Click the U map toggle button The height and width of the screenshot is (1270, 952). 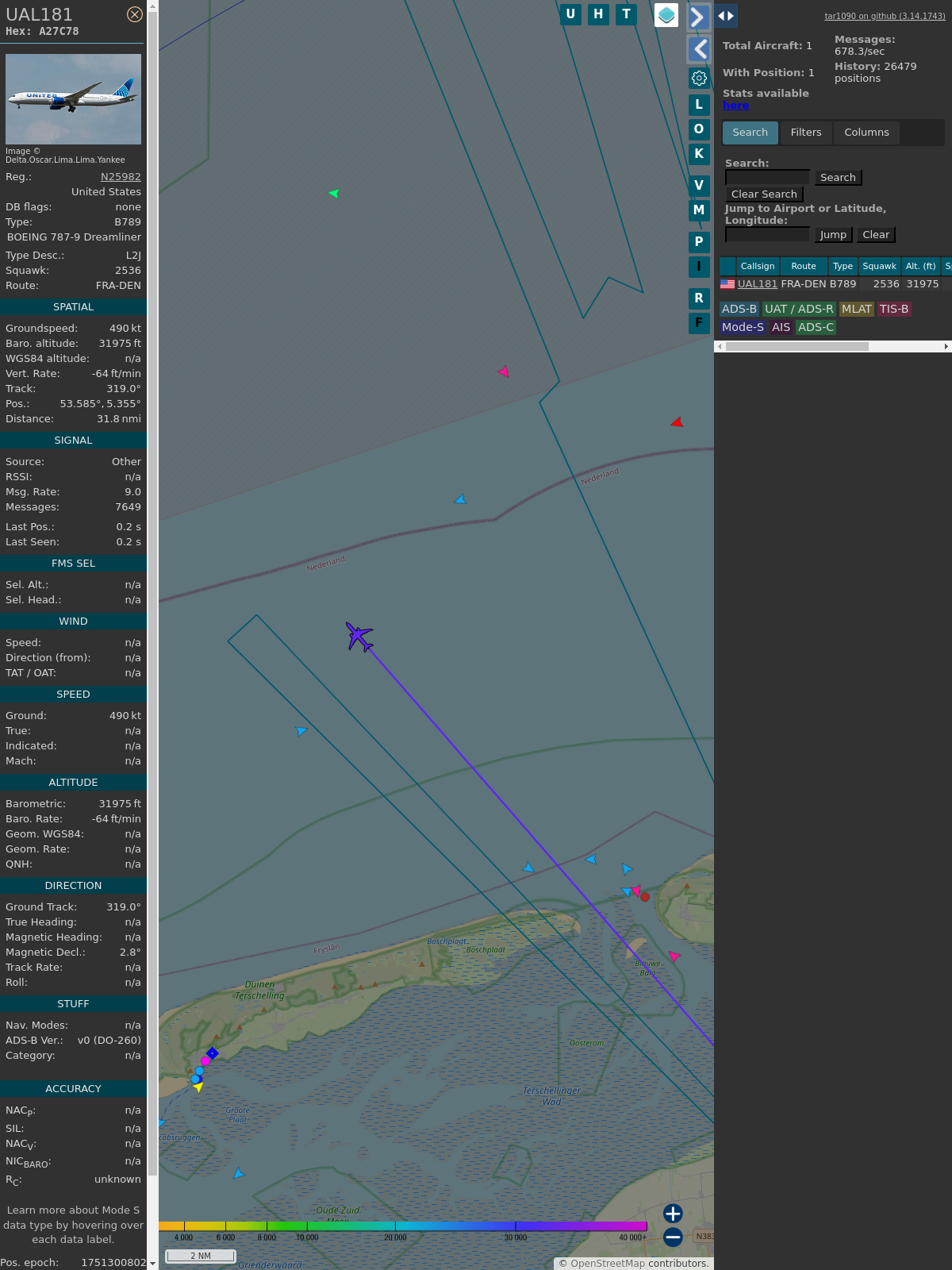570,14
